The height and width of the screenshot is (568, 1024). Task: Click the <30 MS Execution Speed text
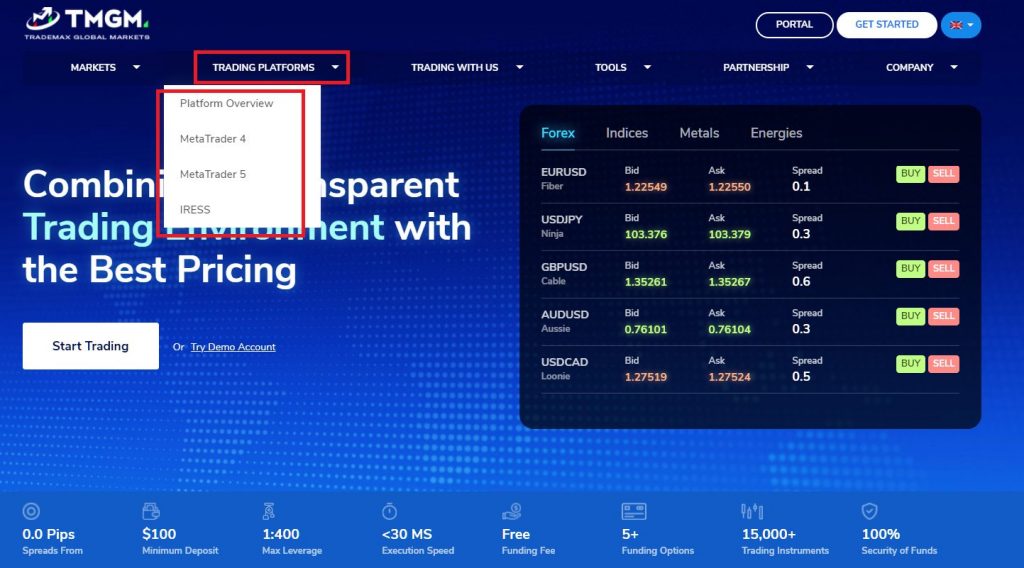(x=418, y=541)
